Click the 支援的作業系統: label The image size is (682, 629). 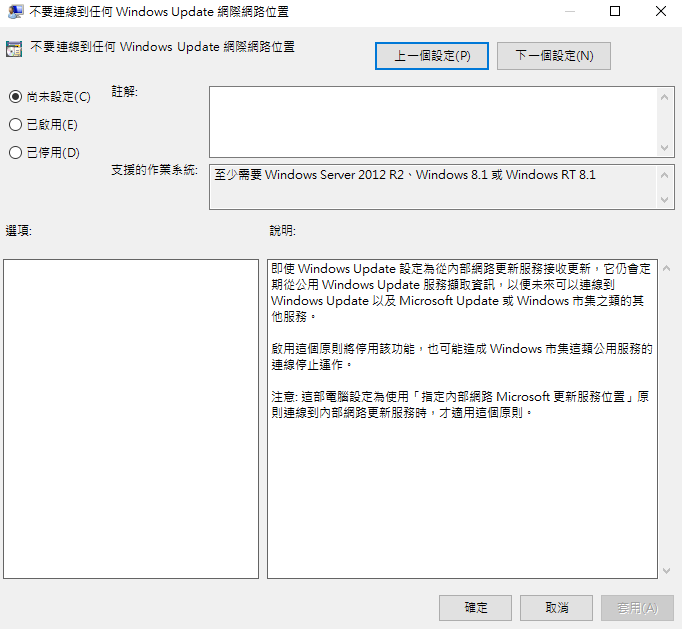154,170
